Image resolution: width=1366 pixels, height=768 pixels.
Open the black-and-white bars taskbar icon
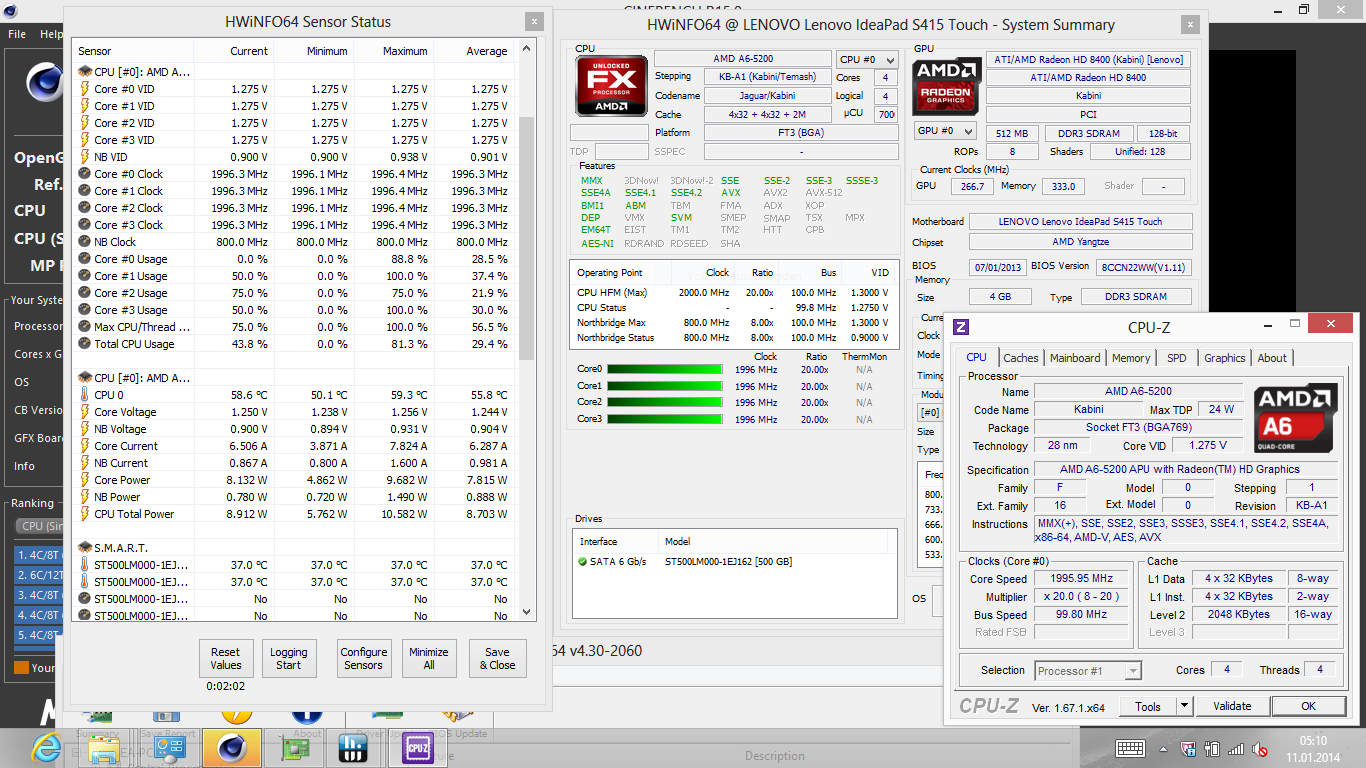pyautogui.click(x=354, y=747)
